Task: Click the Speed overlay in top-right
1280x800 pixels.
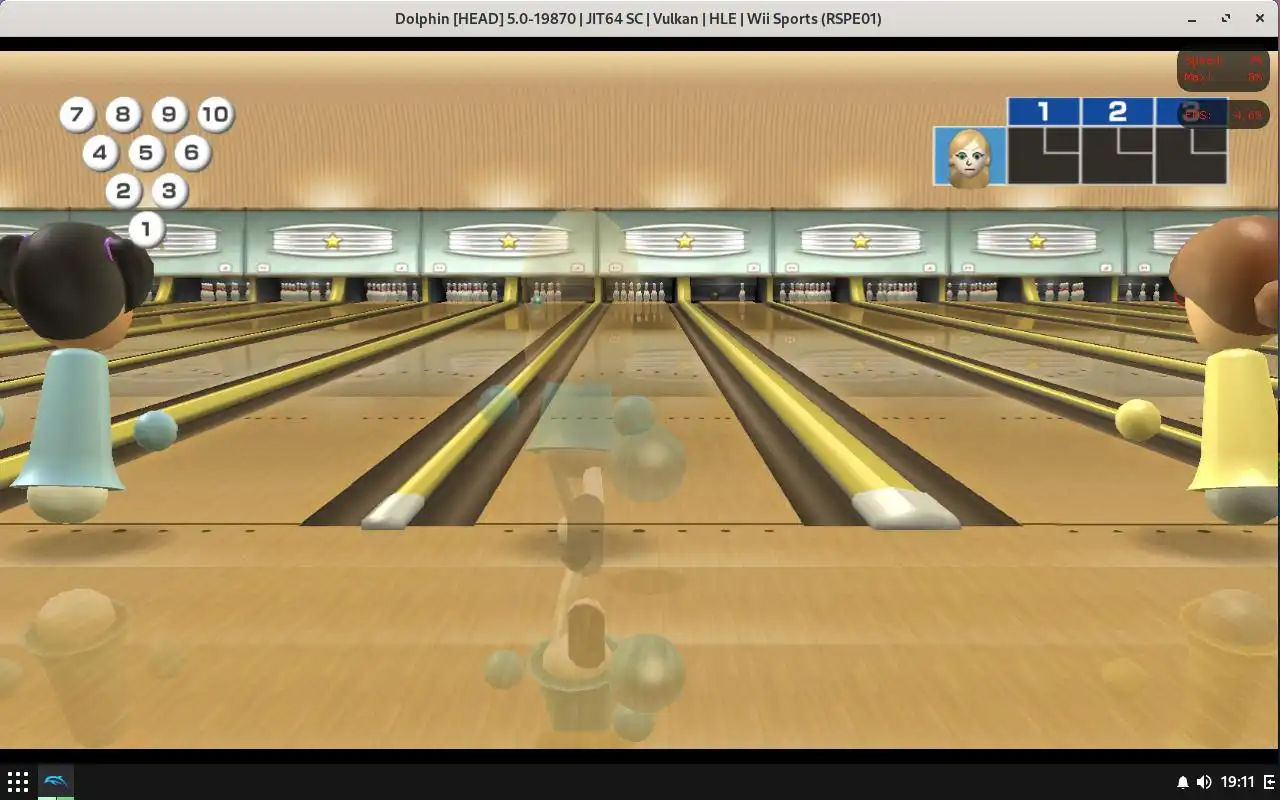Action: pos(1223,69)
